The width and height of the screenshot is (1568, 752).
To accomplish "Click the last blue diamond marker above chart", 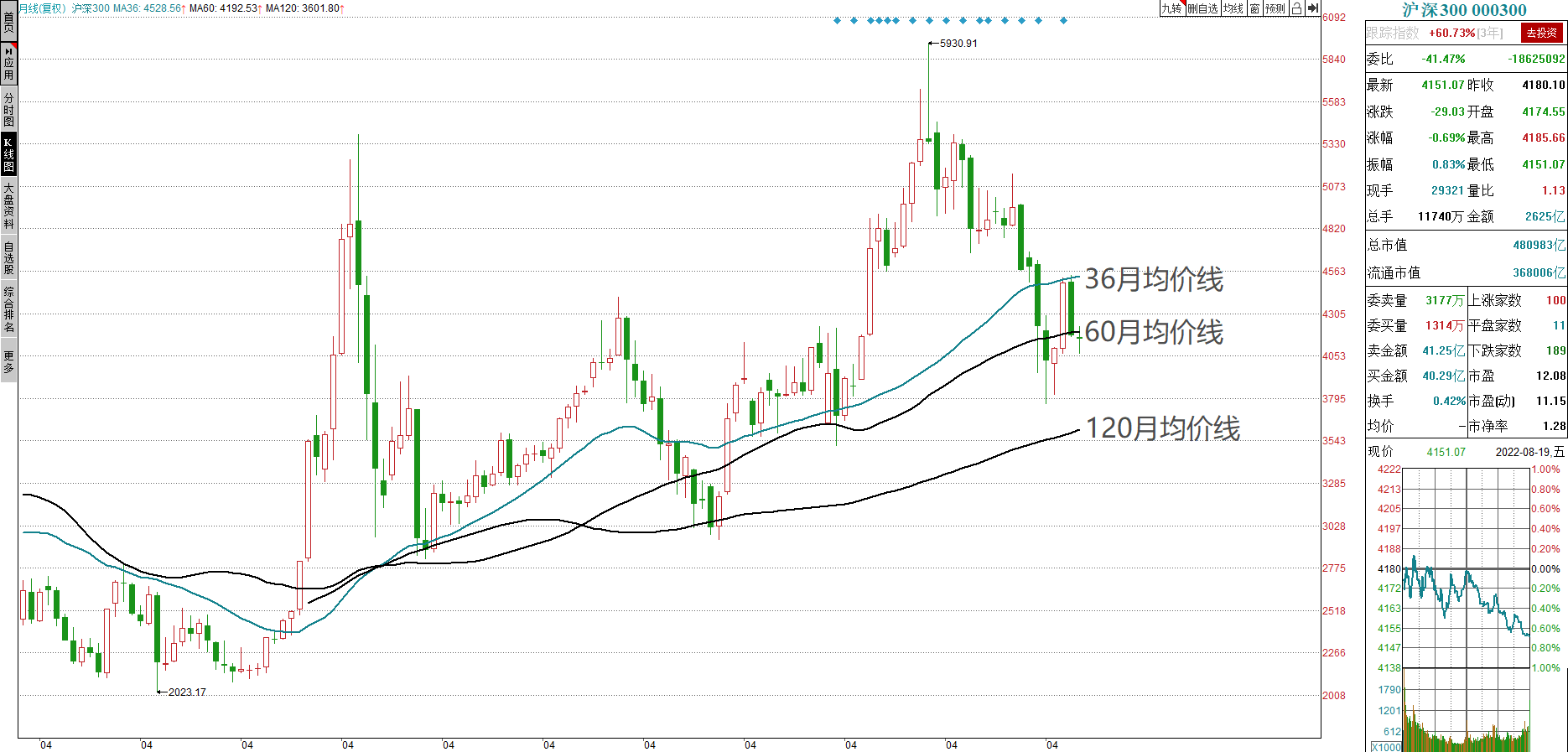I will coord(1064,21).
